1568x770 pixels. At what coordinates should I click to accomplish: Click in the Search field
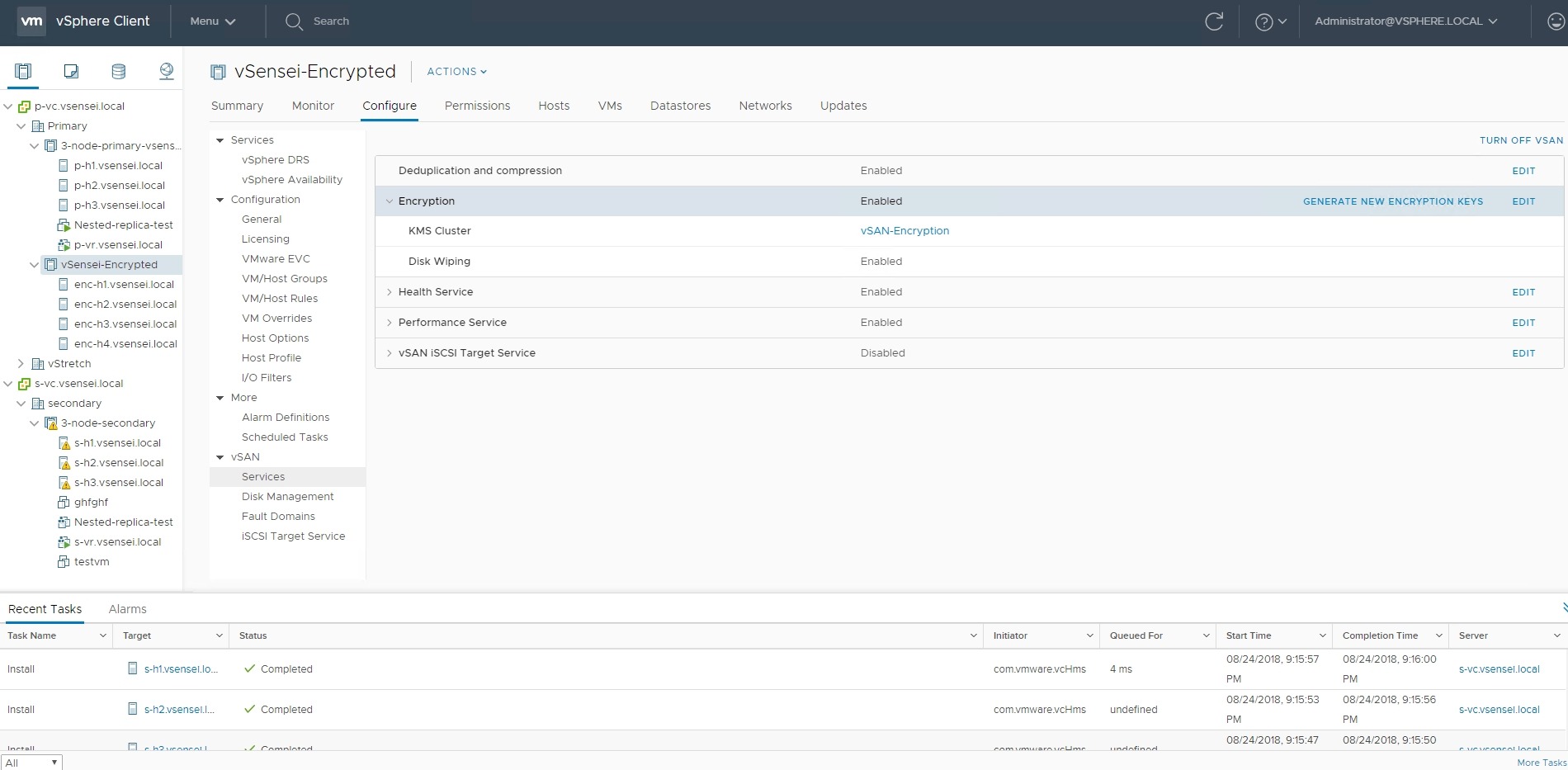tap(331, 21)
